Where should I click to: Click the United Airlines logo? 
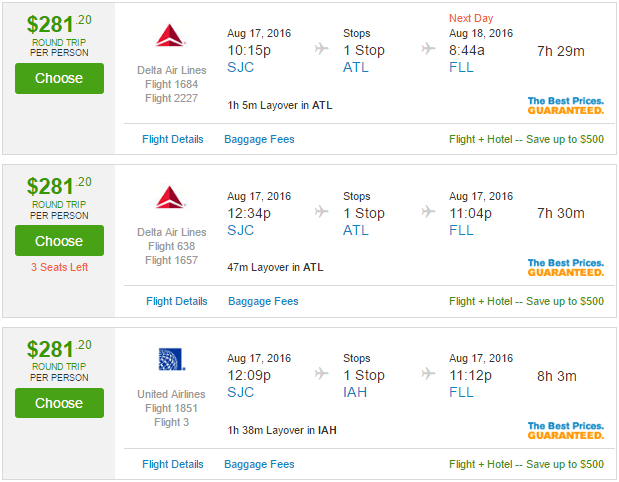171,359
